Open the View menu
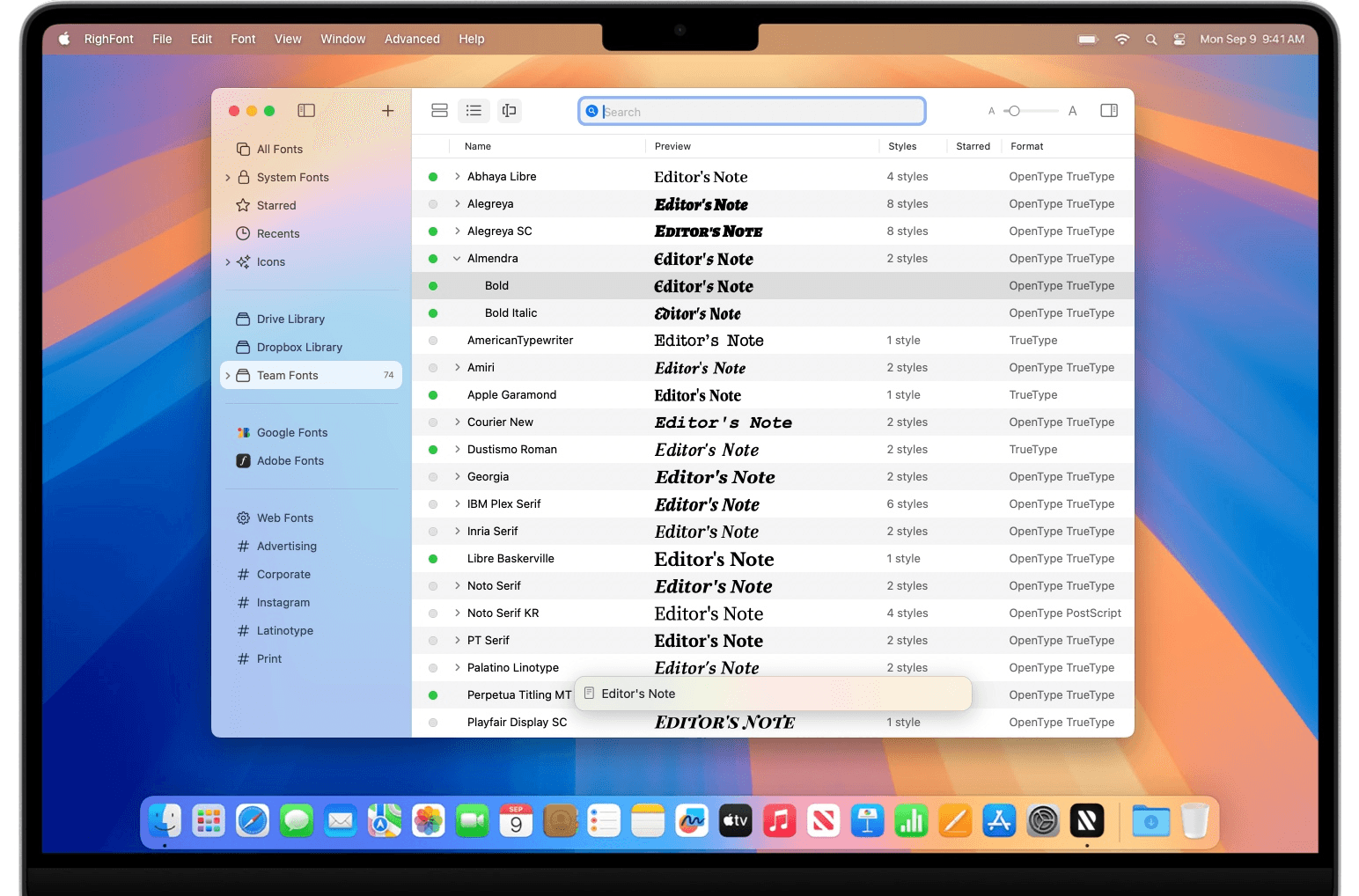The width and height of the screenshot is (1359, 896). click(288, 40)
